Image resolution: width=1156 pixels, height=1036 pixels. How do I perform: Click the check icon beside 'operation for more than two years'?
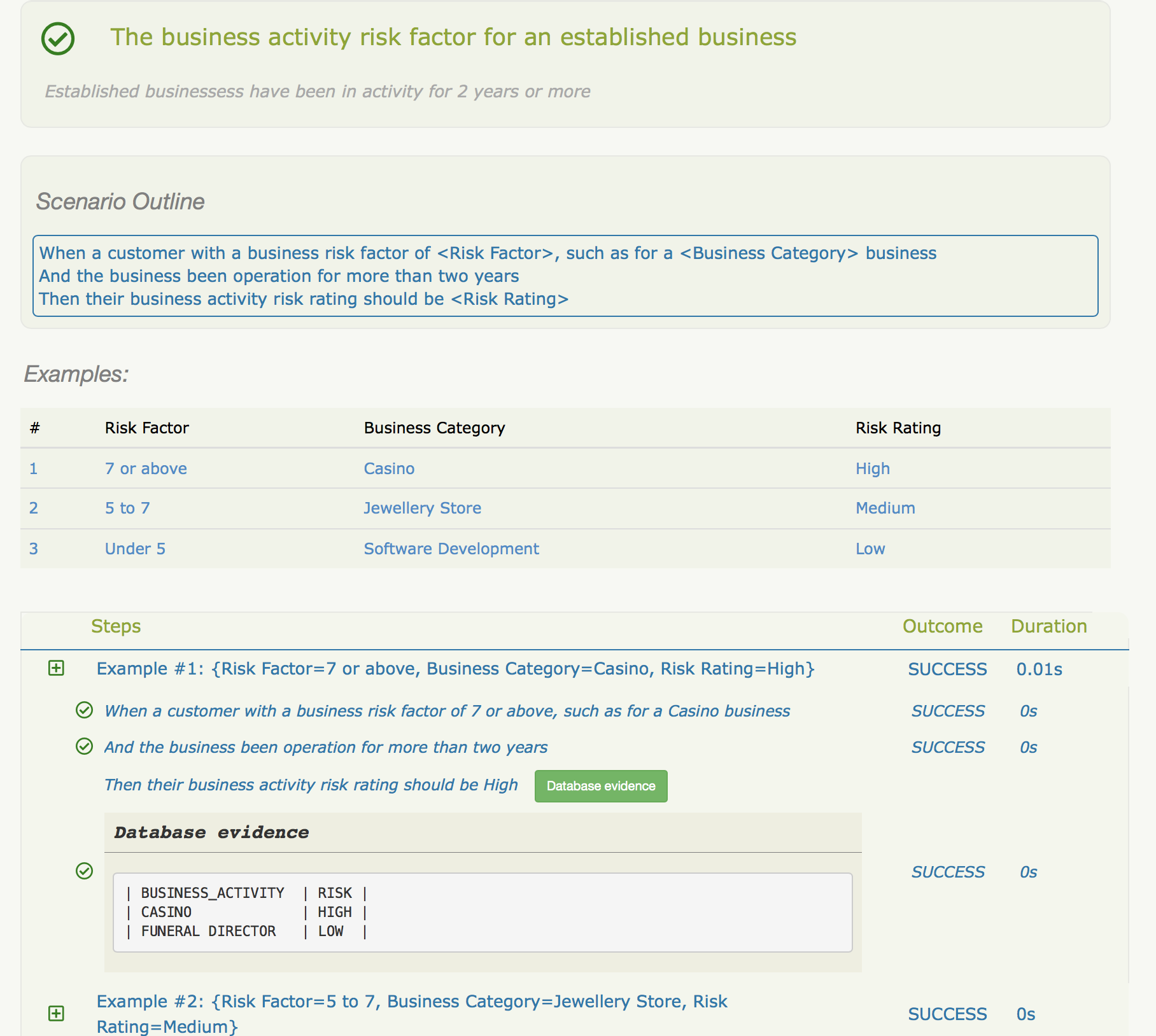[84, 746]
